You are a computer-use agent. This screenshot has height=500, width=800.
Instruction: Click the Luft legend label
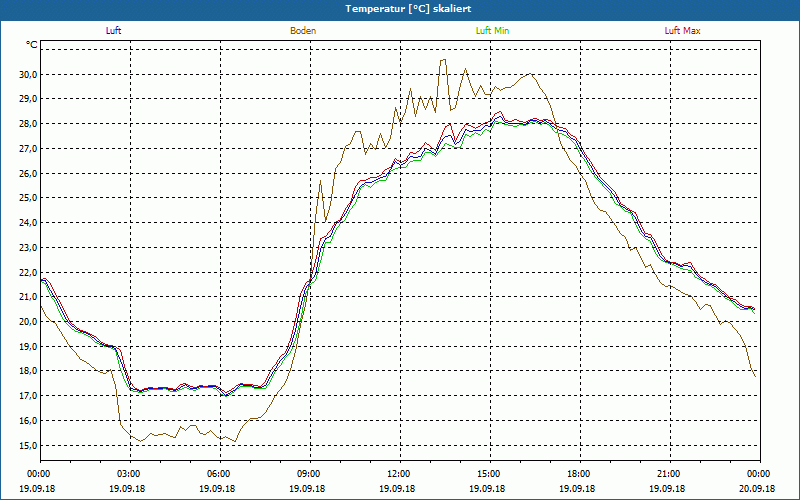click(113, 31)
